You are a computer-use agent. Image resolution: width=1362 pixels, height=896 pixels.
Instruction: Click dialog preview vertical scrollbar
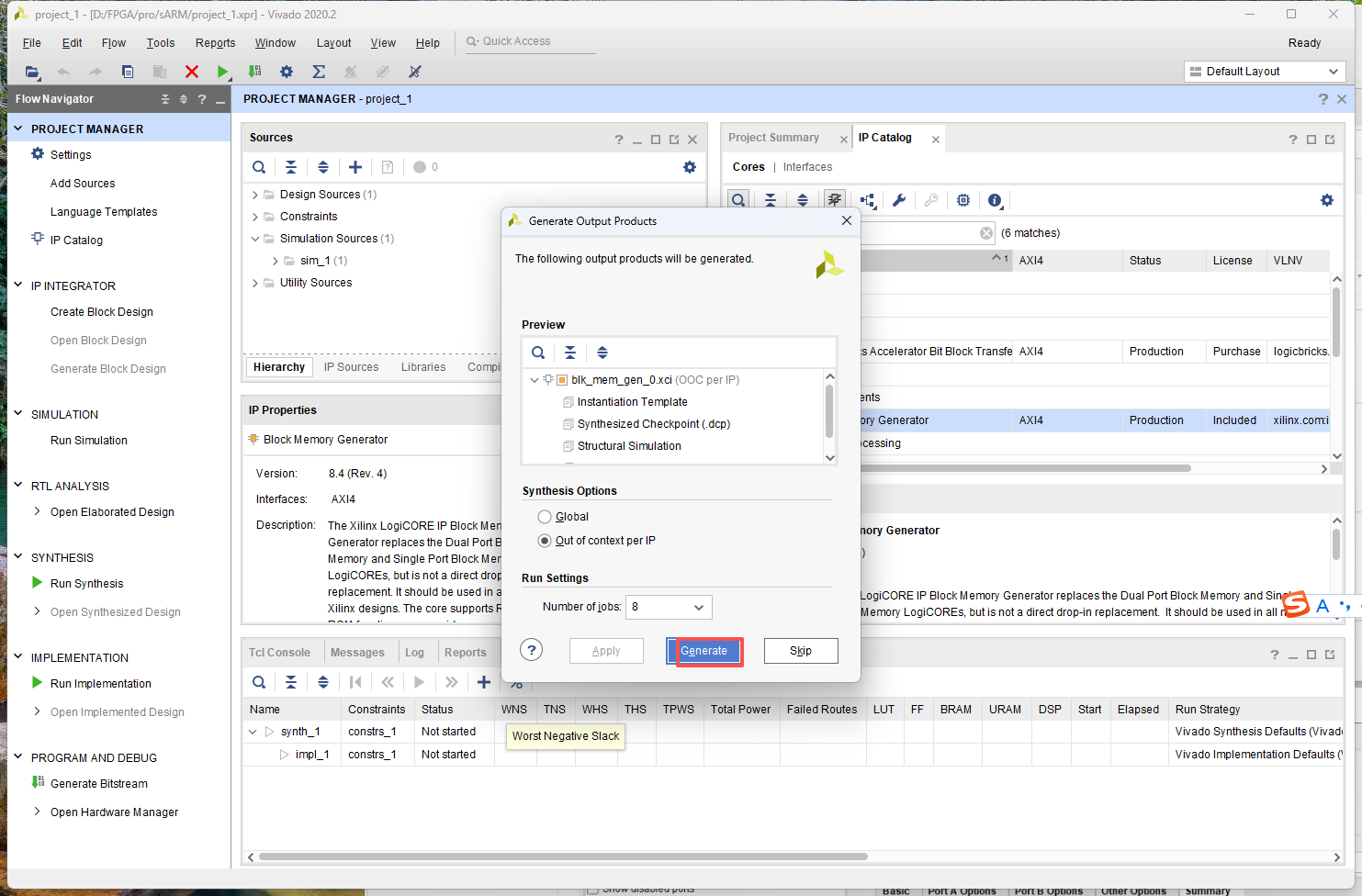click(829, 411)
